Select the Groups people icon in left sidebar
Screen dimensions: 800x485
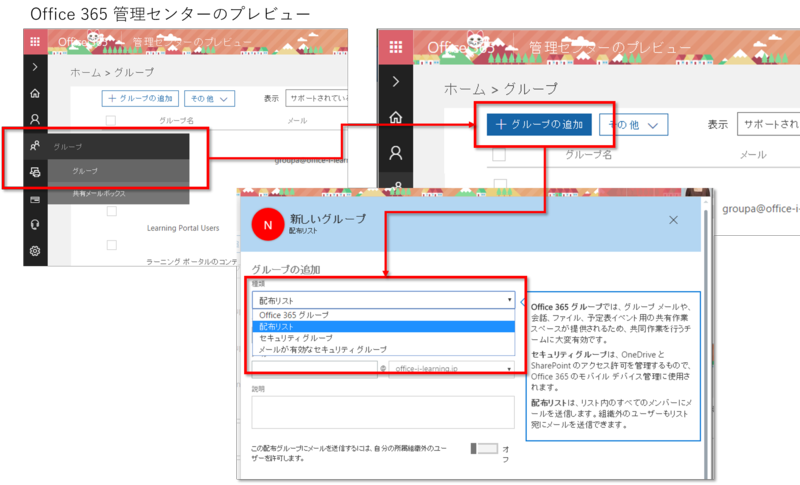tap(35, 146)
